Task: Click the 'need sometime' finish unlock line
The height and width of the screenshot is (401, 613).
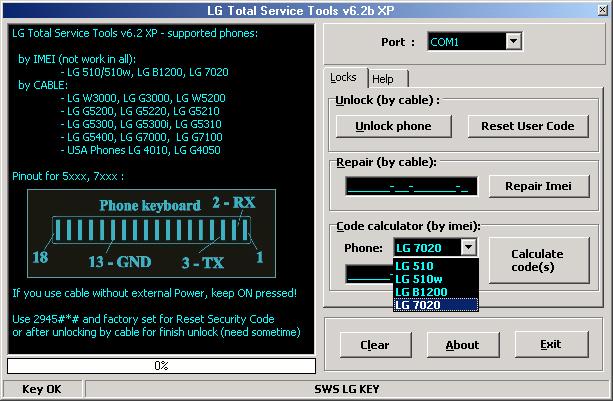Action: [156, 332]
